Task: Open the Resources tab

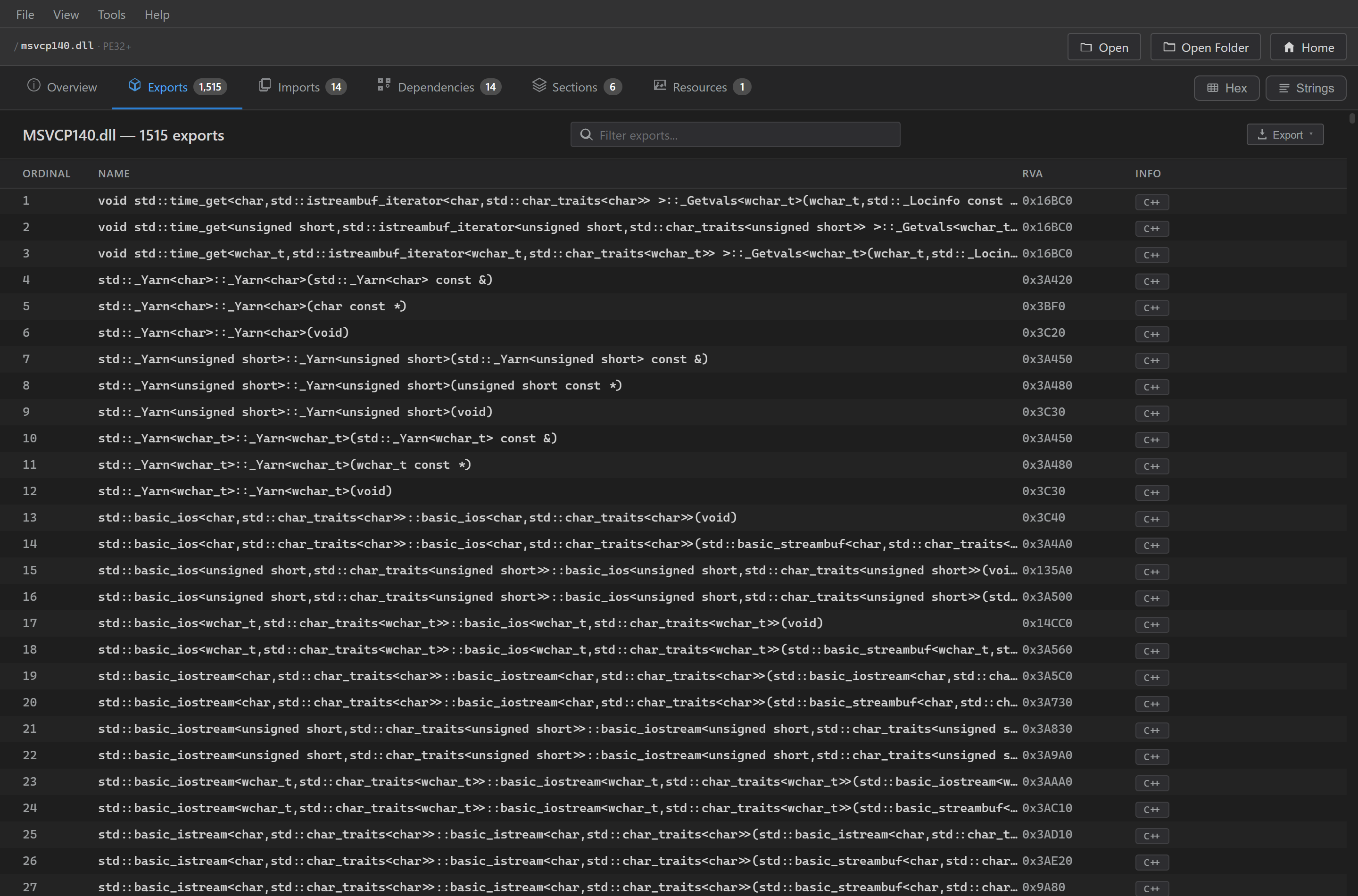Action: [x=702, y=87]
